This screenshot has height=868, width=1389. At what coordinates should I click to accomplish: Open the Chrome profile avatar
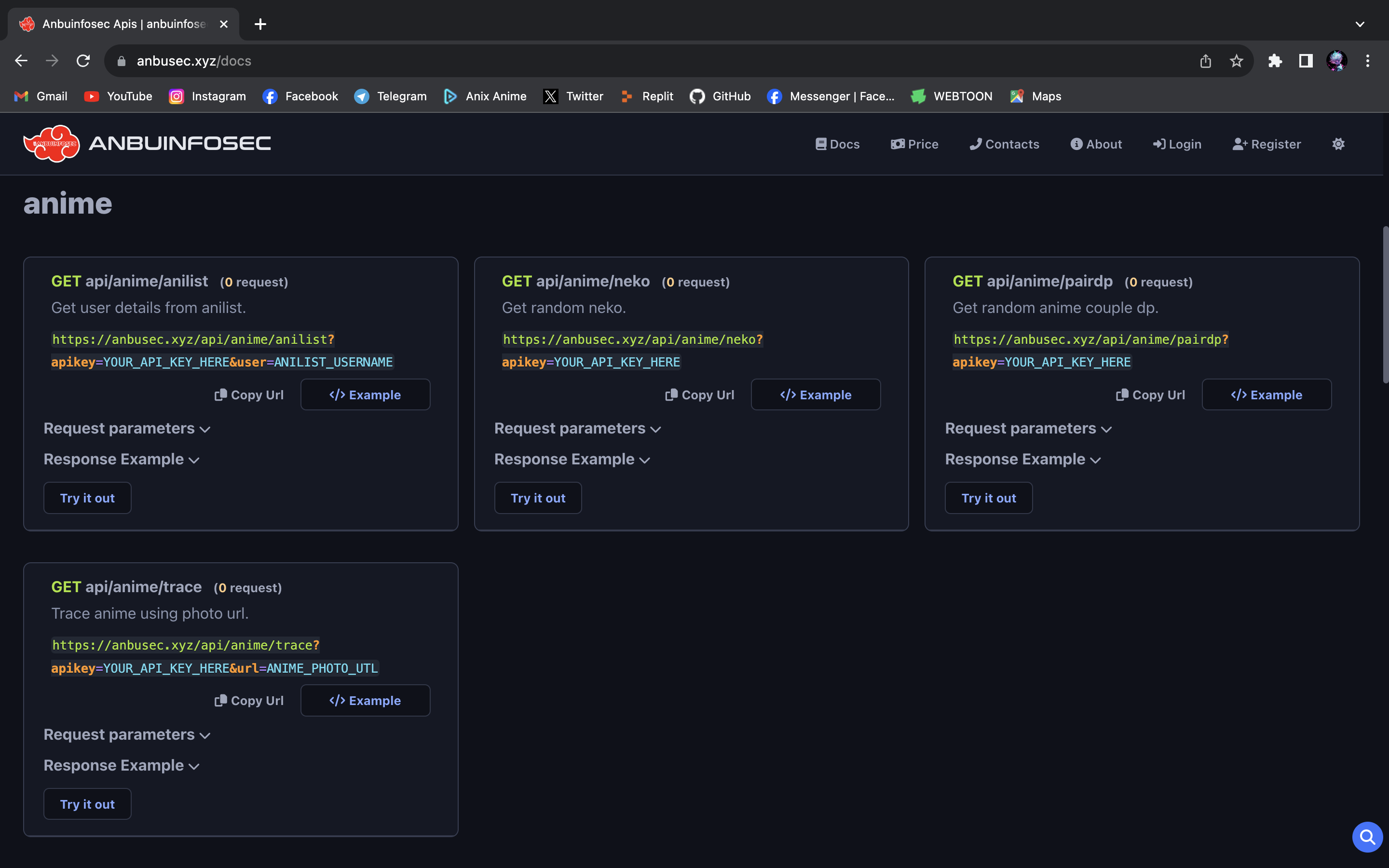click(1337, 61)
